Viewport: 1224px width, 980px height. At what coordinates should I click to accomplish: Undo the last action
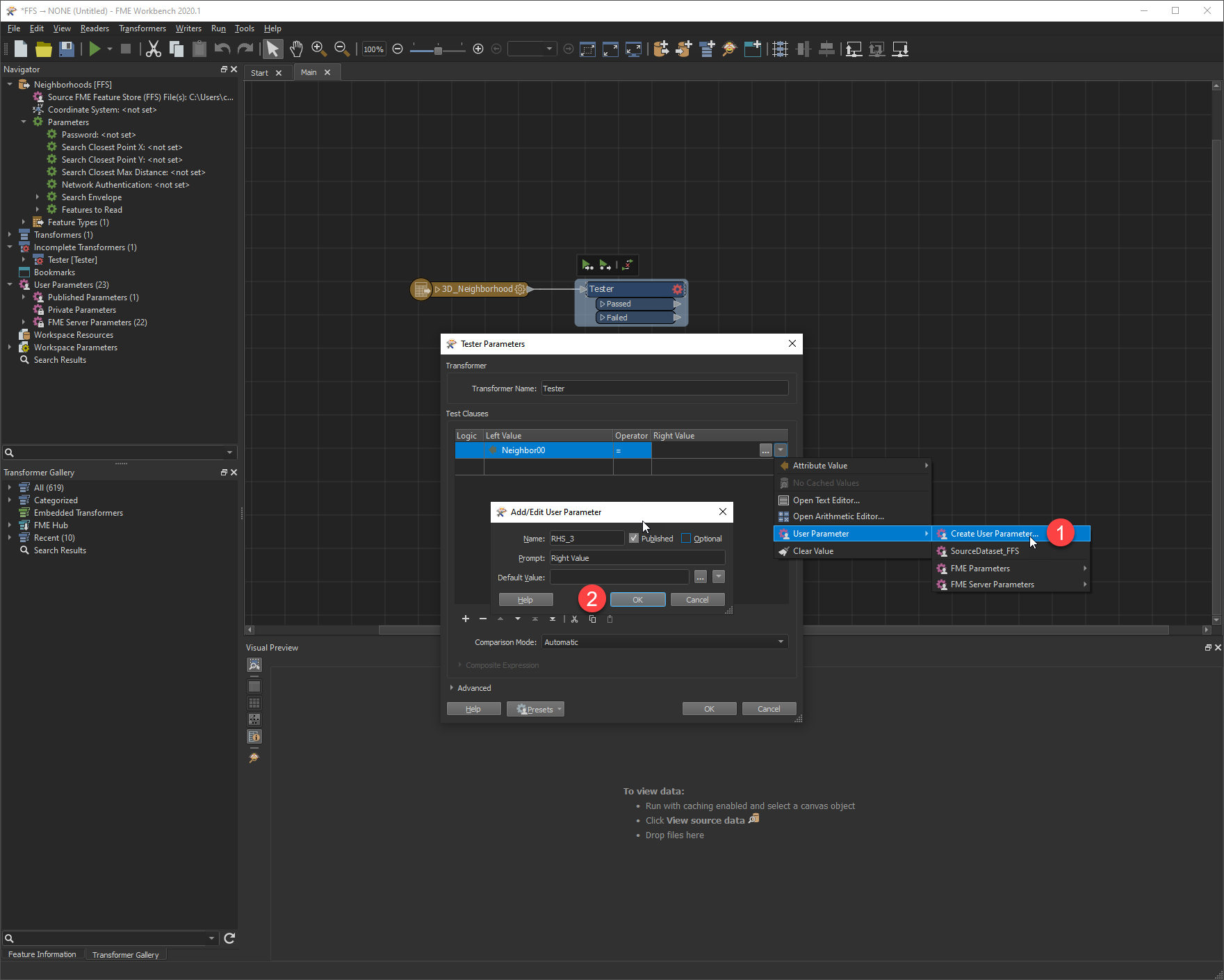[x=222, y=49]
